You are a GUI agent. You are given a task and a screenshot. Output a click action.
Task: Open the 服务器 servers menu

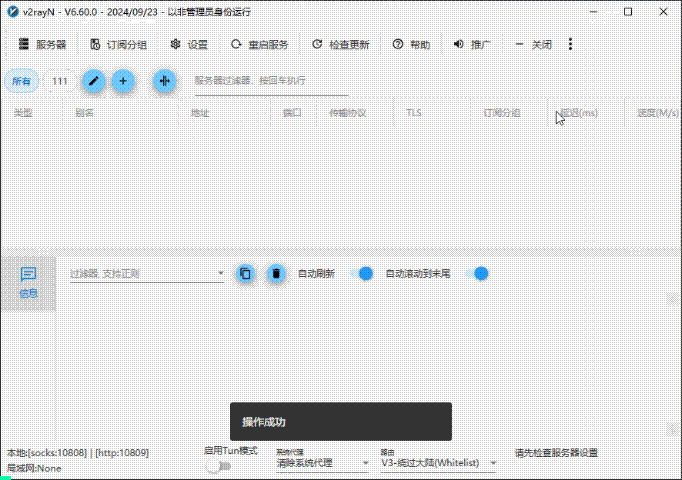click(x=42, y=44)
